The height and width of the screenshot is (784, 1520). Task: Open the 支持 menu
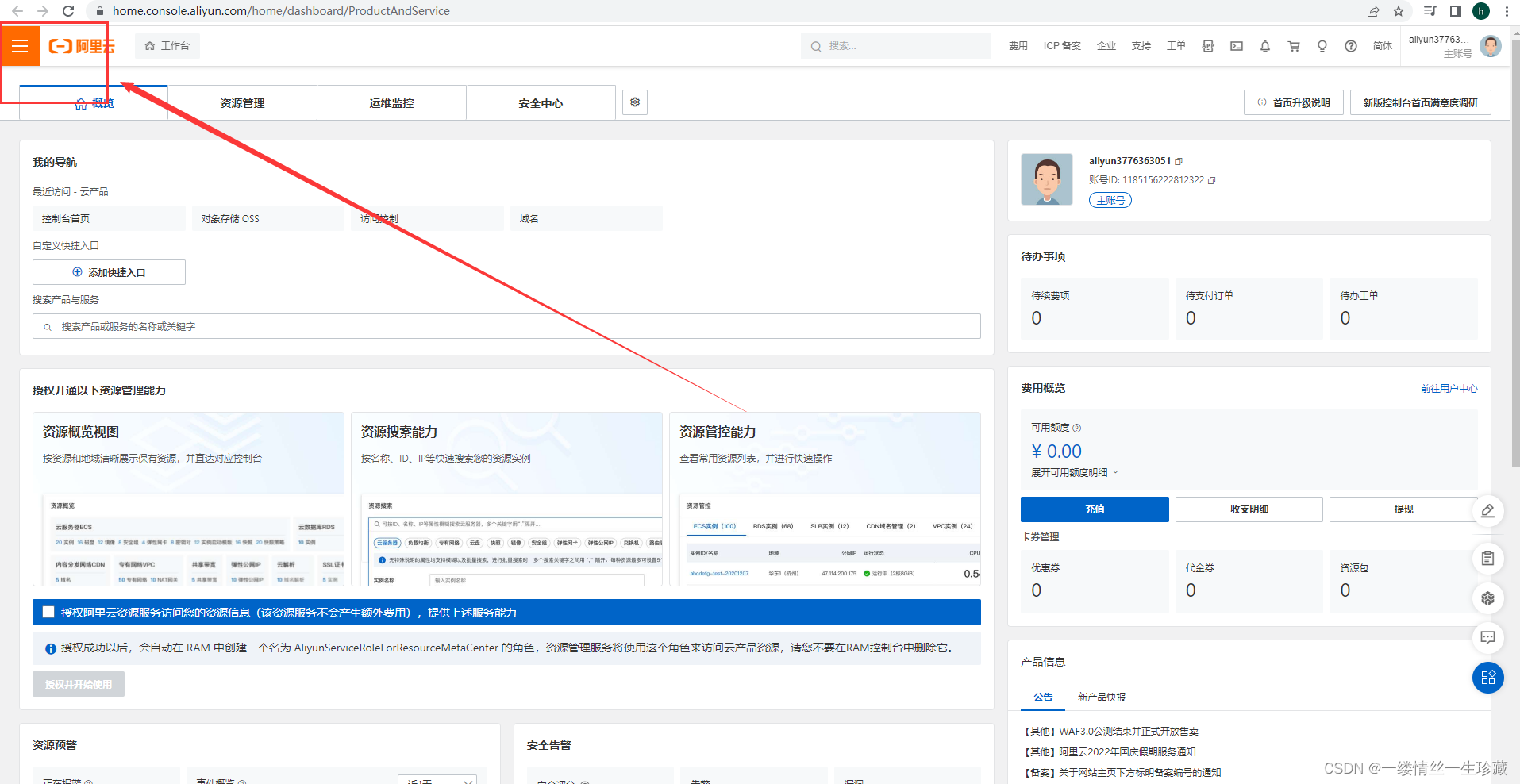[x=1141, y=46]
